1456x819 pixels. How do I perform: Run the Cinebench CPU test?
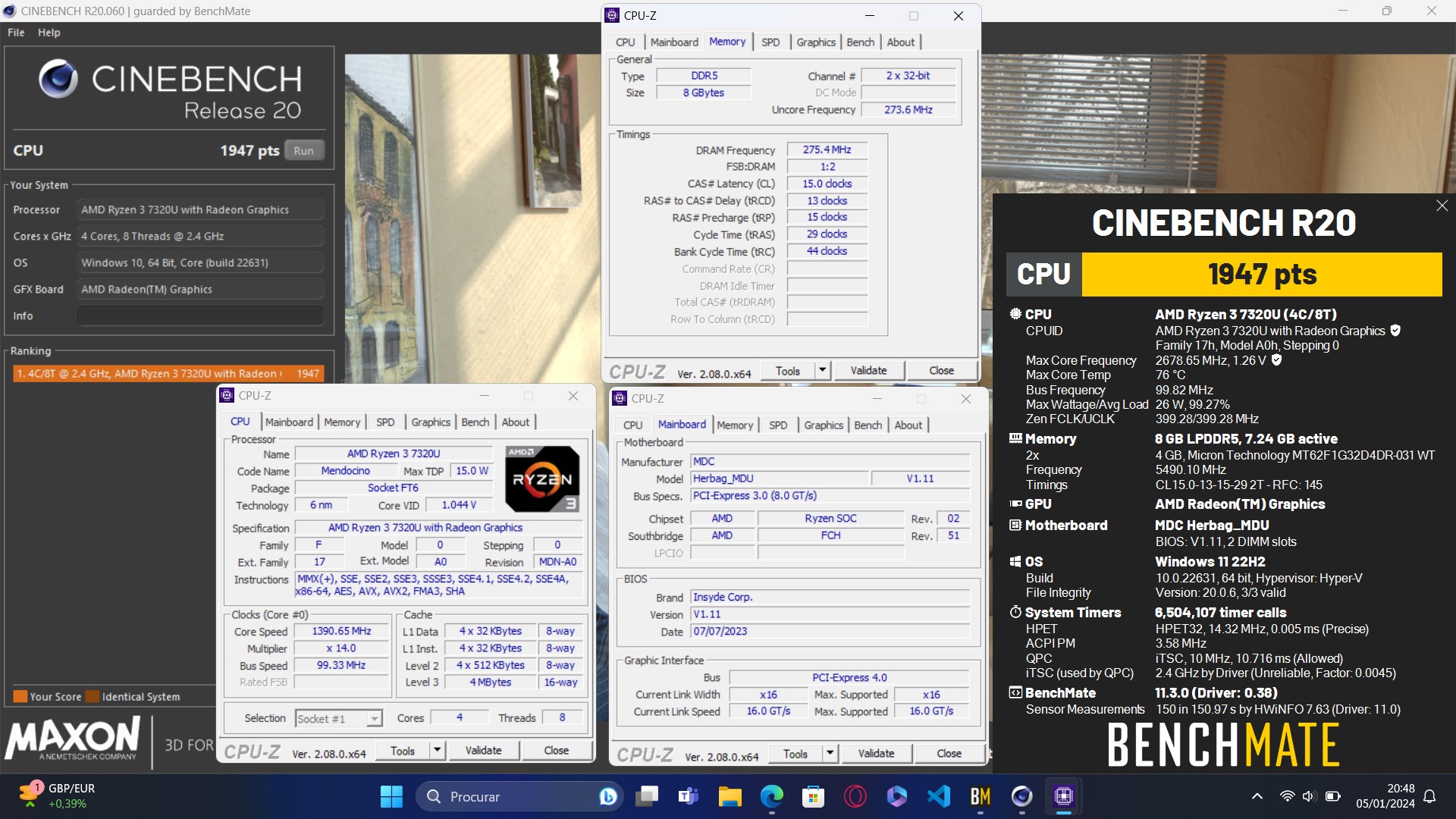304,150
